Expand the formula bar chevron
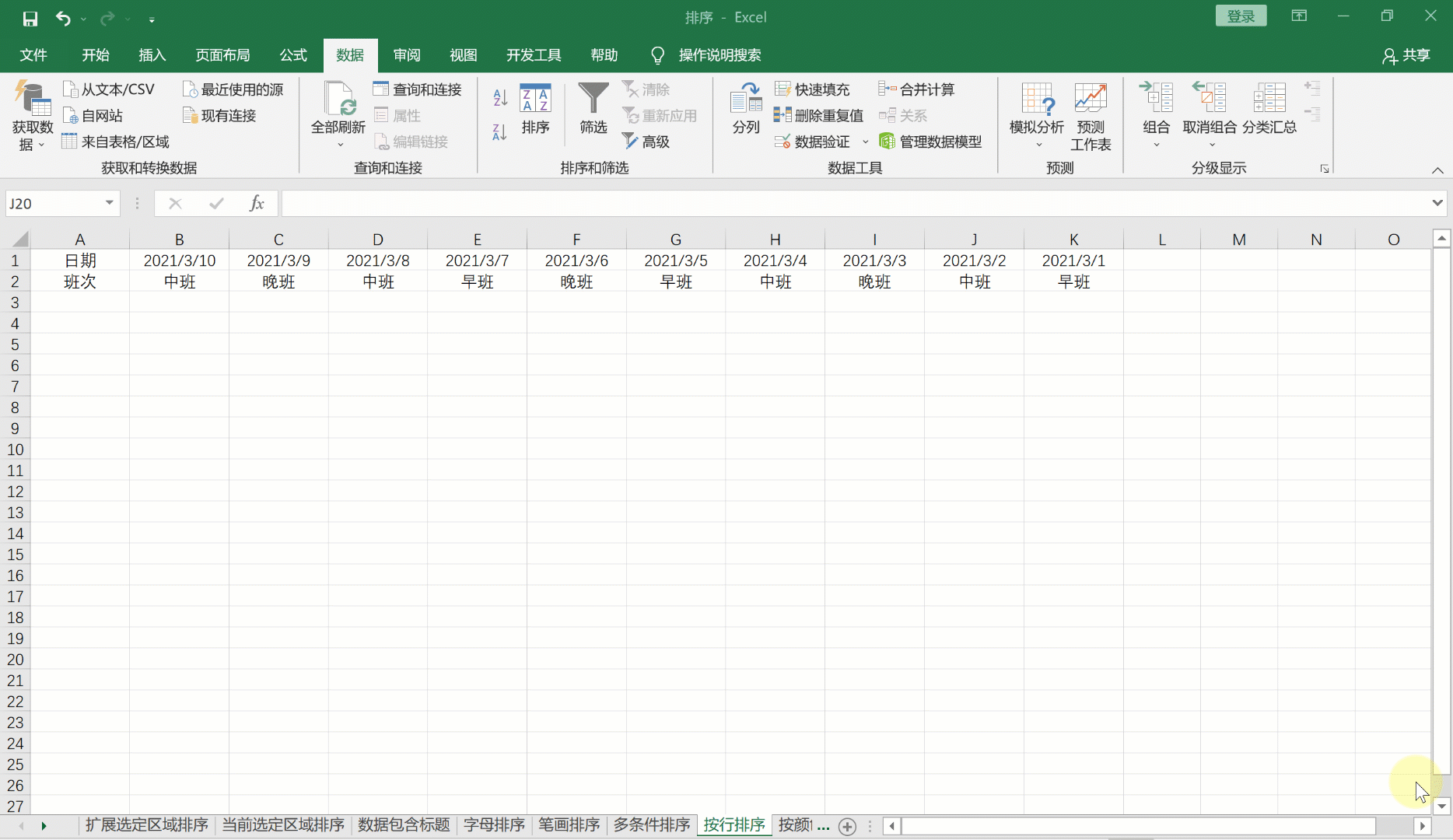Screen dimensions: 1453x840 click(x=1437, y=203)
